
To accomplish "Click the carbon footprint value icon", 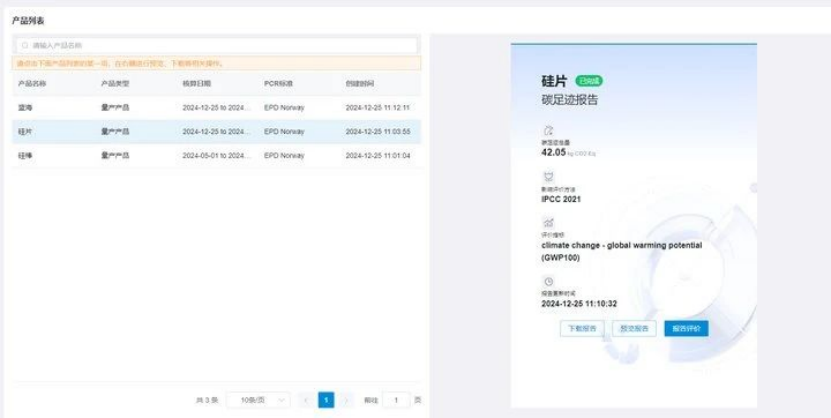I will 547,130.
